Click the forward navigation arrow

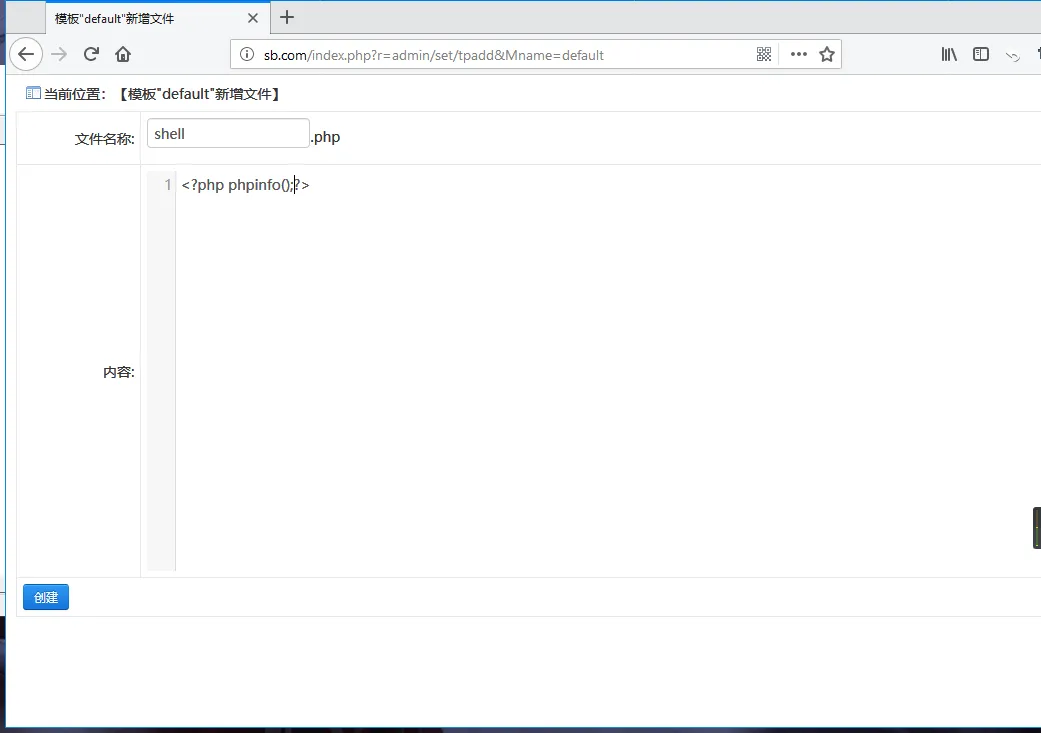[x=59, y=54]
